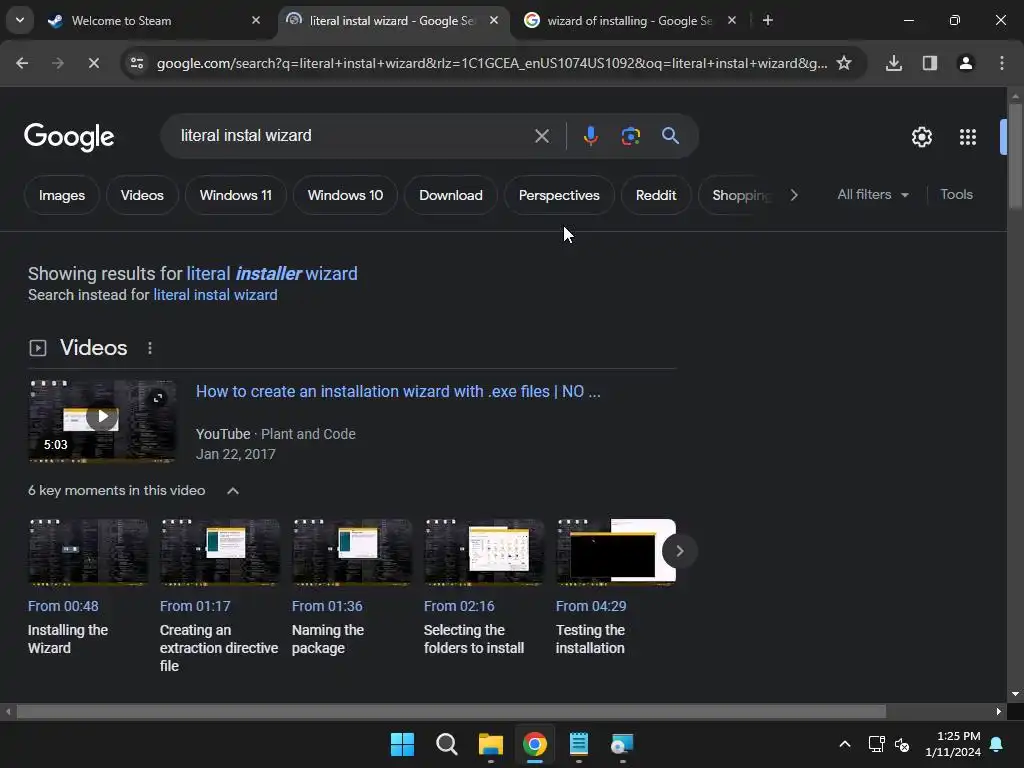Open Windows Start menu
Viewport: 1024px width, 768px height.
pos(402,744)
